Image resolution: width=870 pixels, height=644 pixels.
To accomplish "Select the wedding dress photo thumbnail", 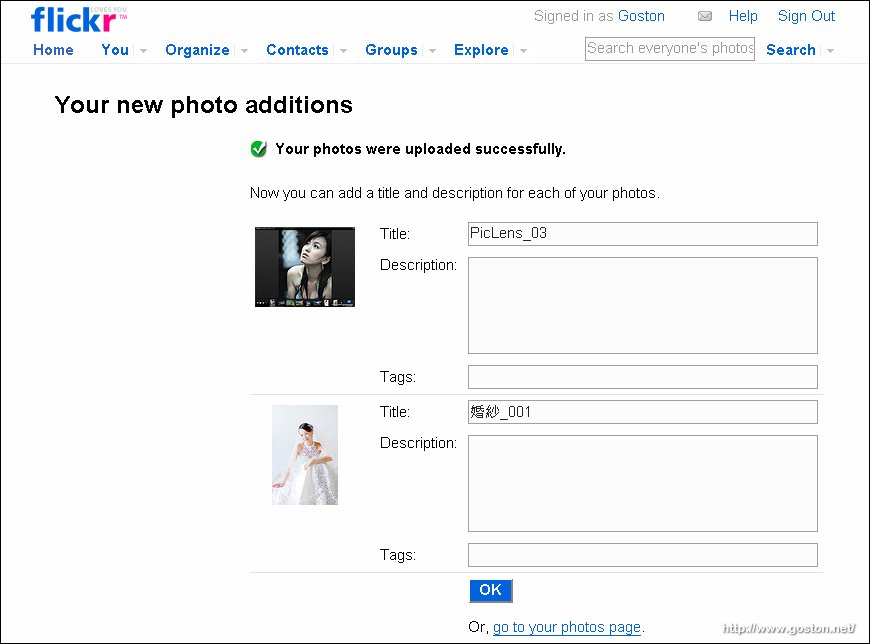I will tap(305, 455).
